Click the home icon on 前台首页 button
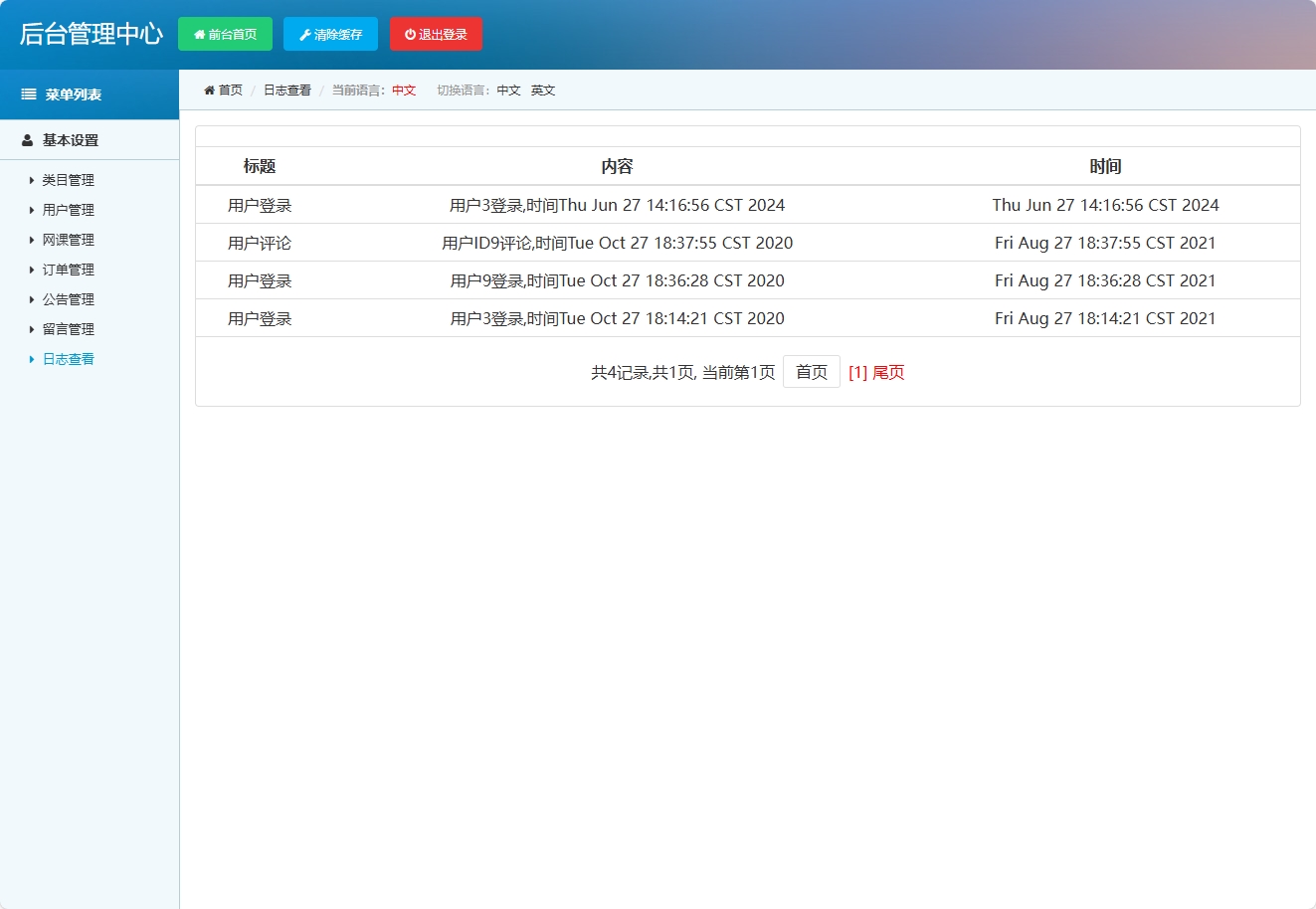 [200, 34]
